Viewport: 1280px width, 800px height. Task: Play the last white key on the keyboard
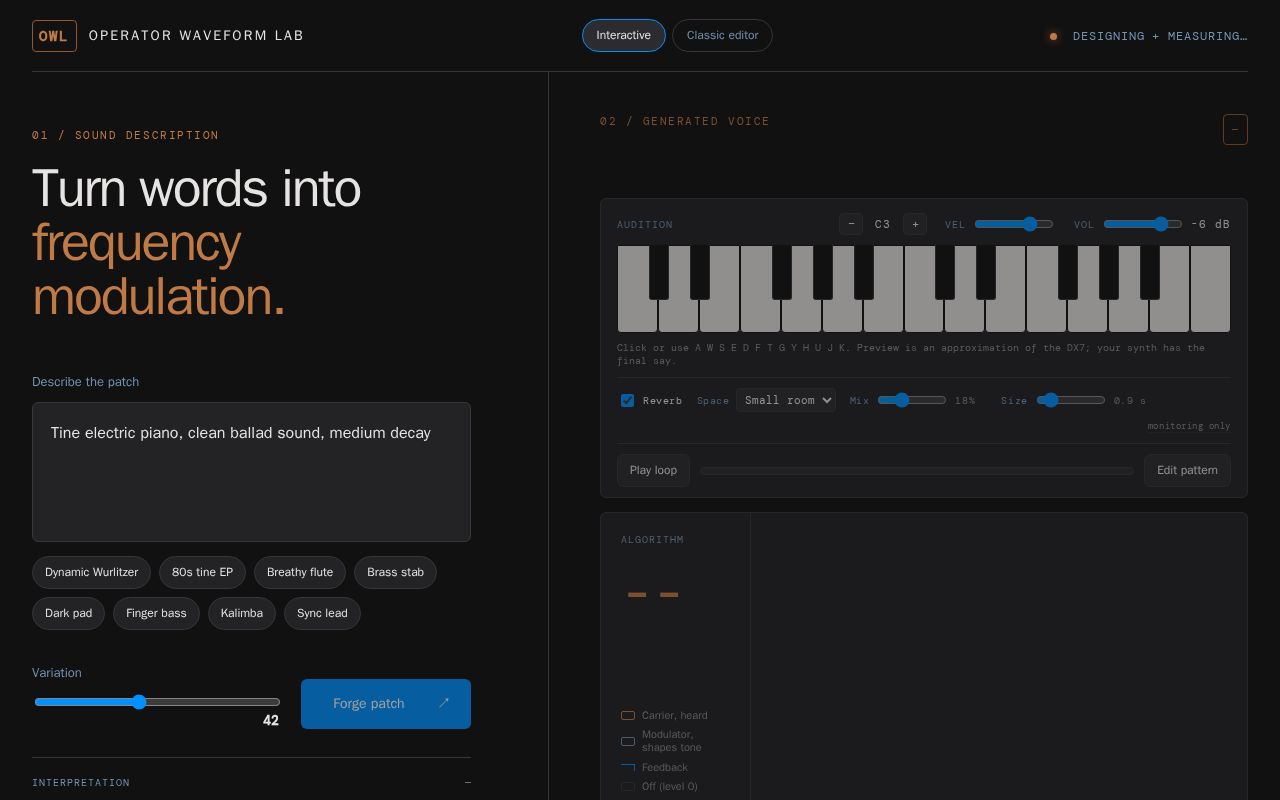[1210, 290]
